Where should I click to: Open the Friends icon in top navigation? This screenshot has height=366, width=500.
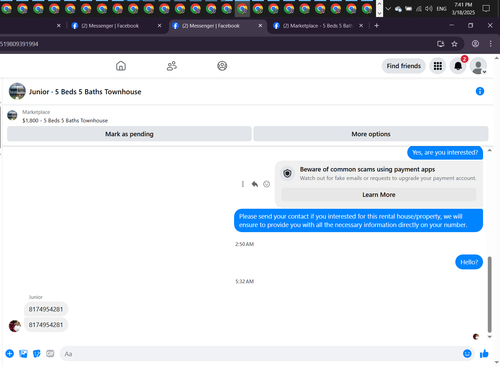[172, 66]
